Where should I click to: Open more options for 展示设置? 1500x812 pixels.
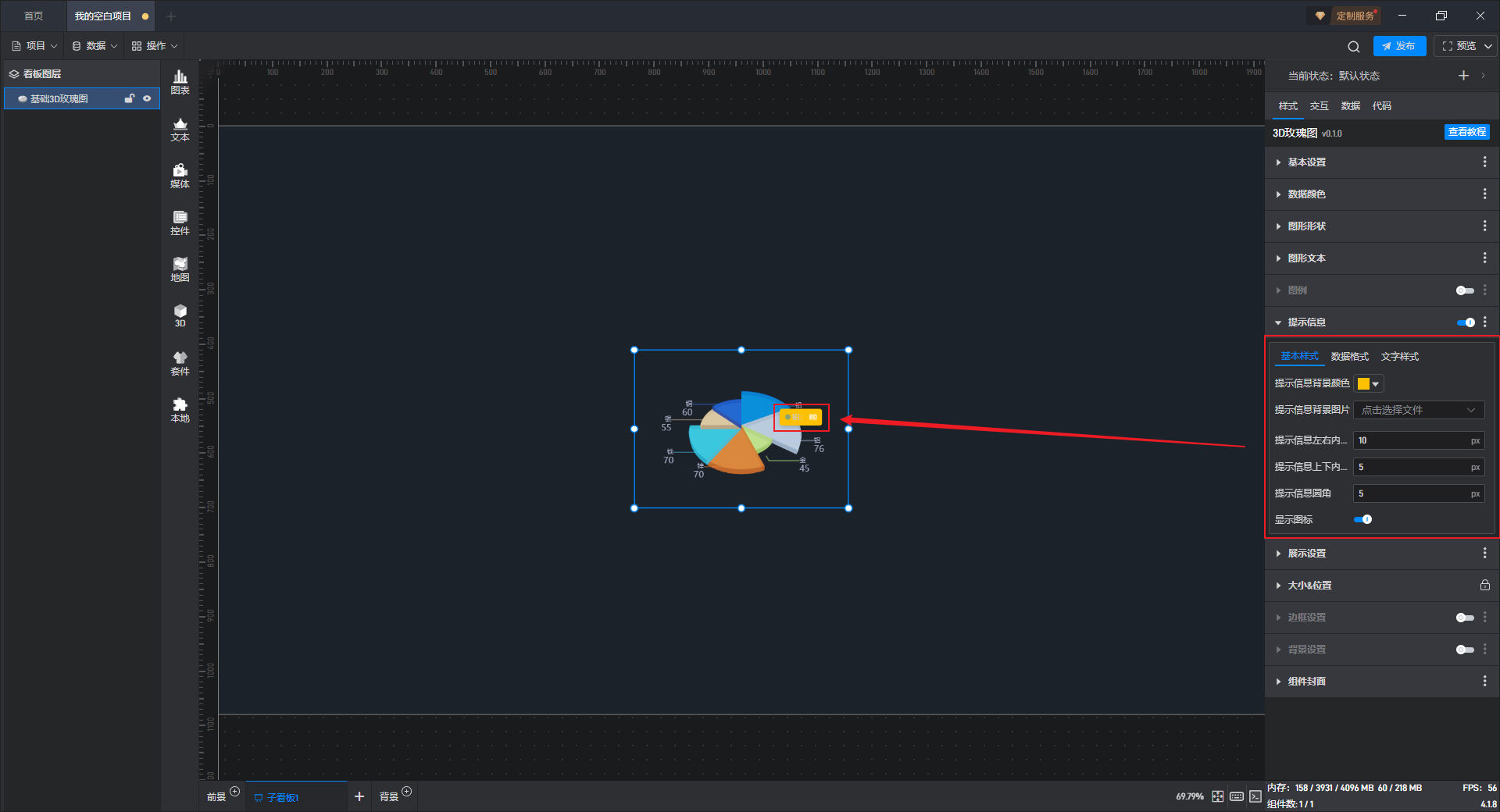coord(1484,553)
